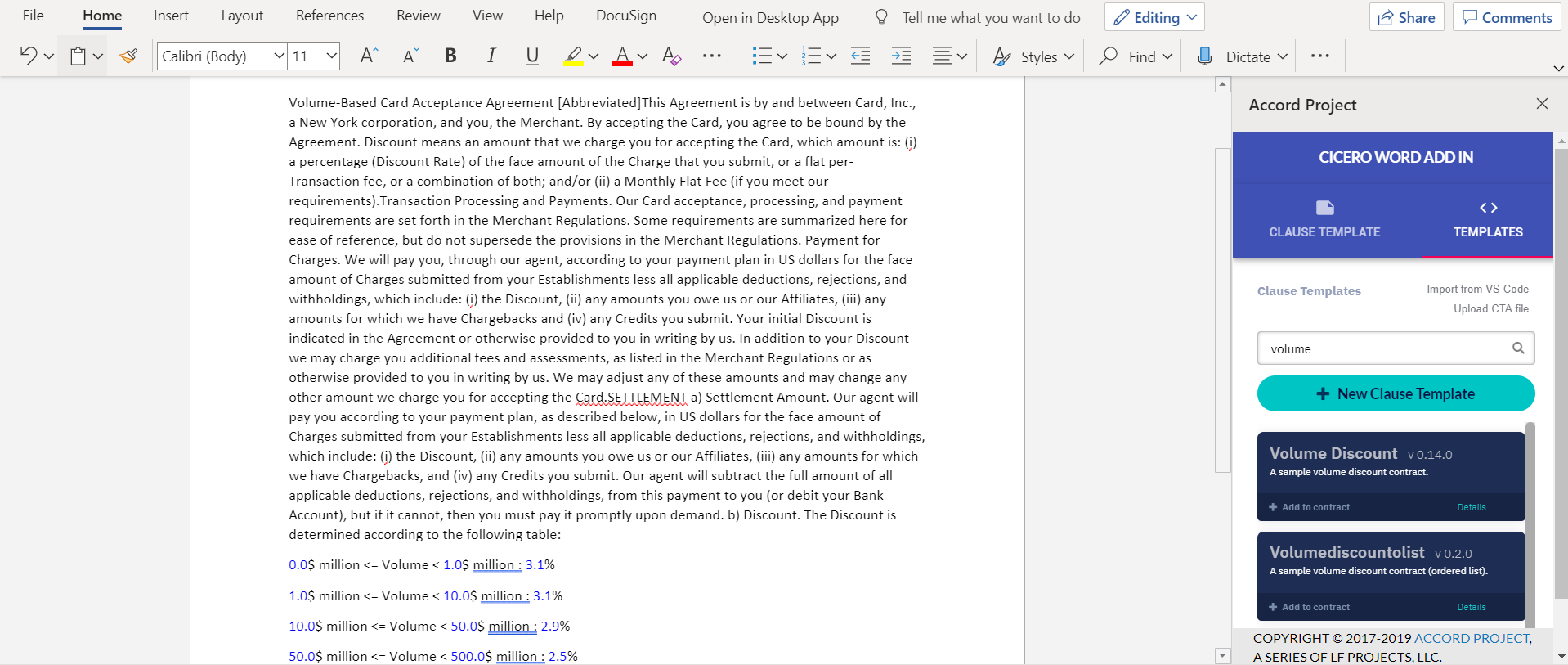Image resolution: width=1568 pixels, height=665 pixels.
Task: Open the File menu
Action: click(34, 16)
